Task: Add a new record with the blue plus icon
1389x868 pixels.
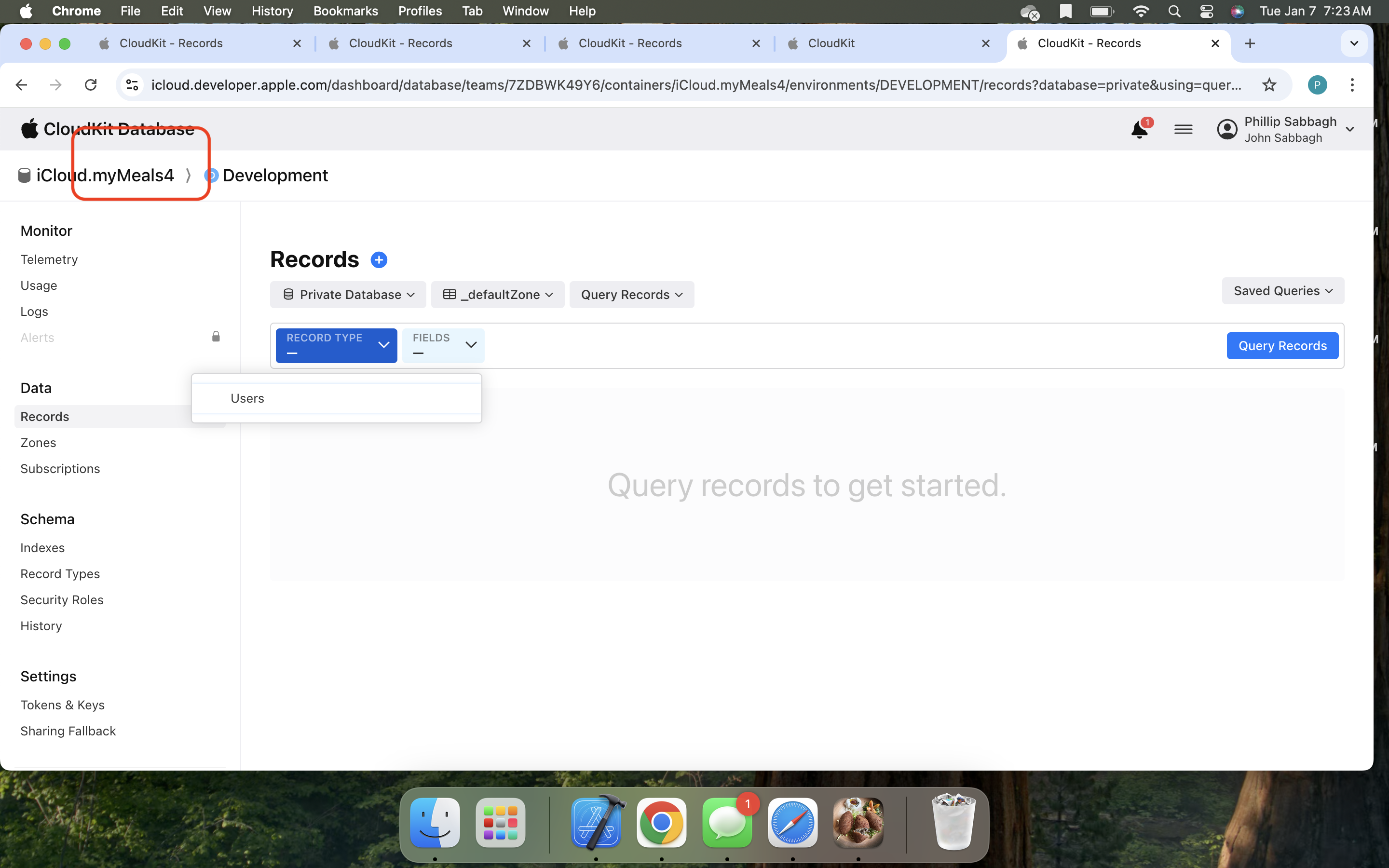Action: point(379,260)
